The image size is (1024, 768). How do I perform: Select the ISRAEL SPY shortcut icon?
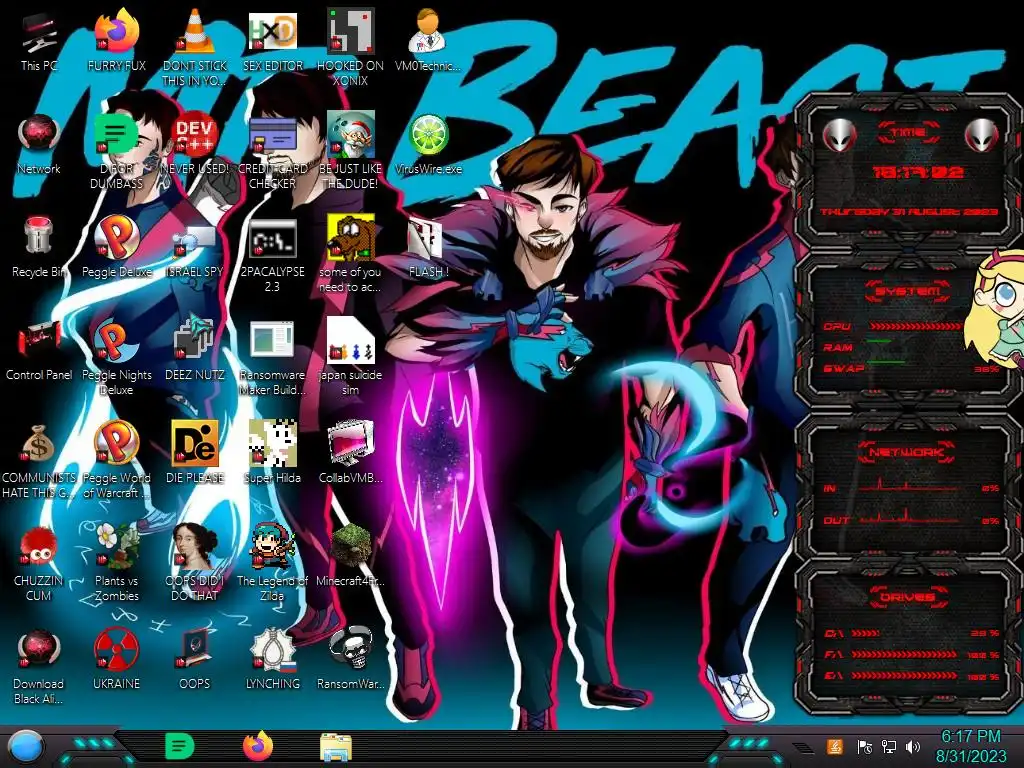click(195, 240)
